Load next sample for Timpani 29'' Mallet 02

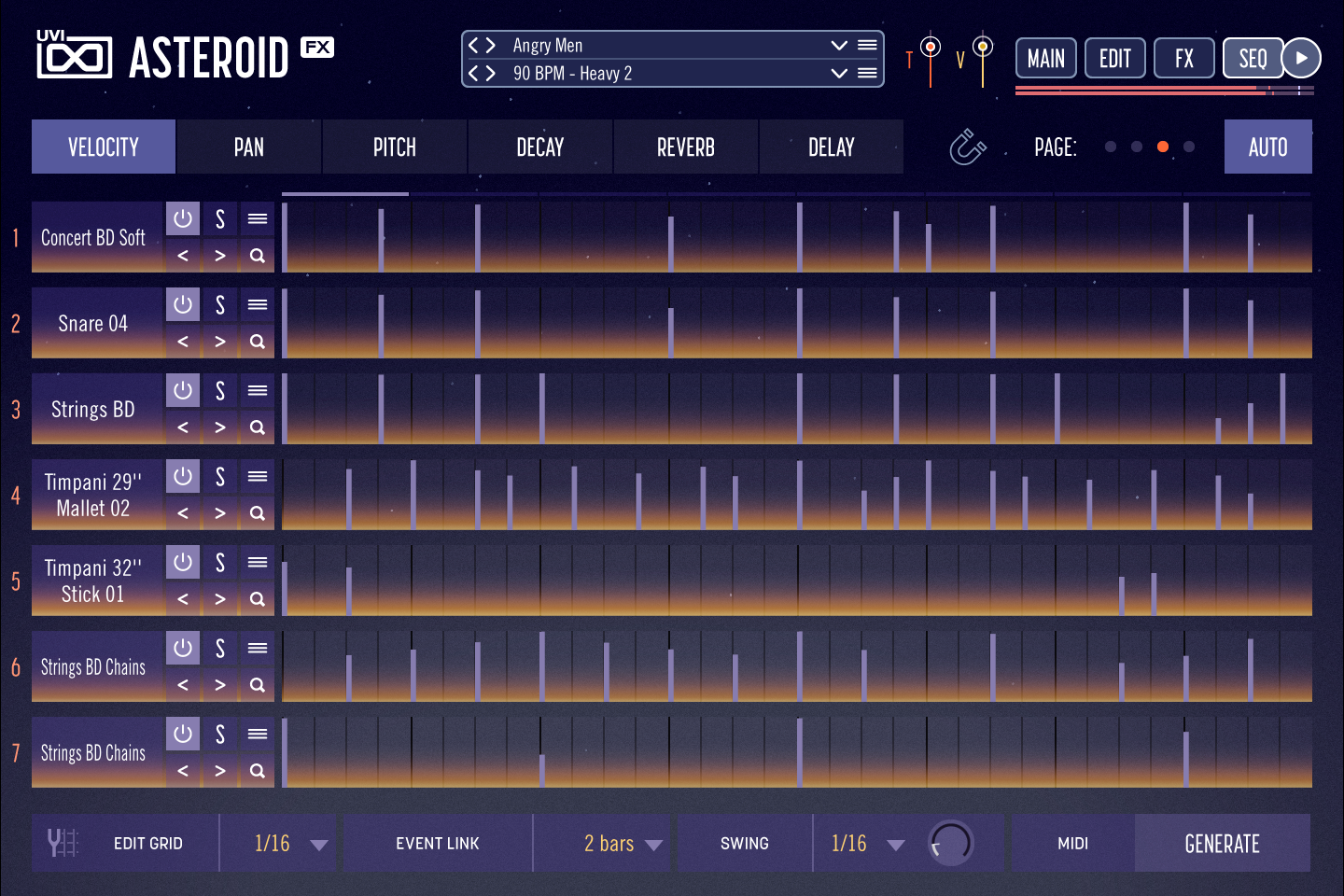[x=220, y=513]
